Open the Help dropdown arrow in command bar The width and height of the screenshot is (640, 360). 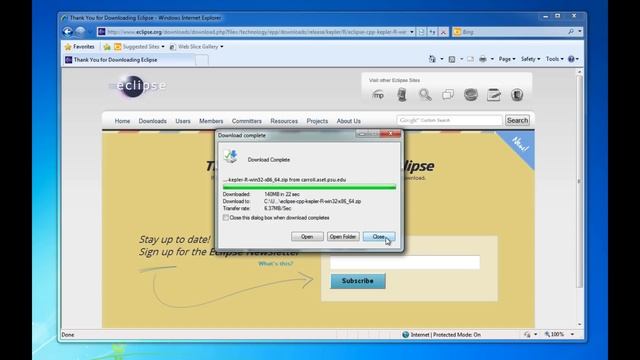(x=577, y=59)
